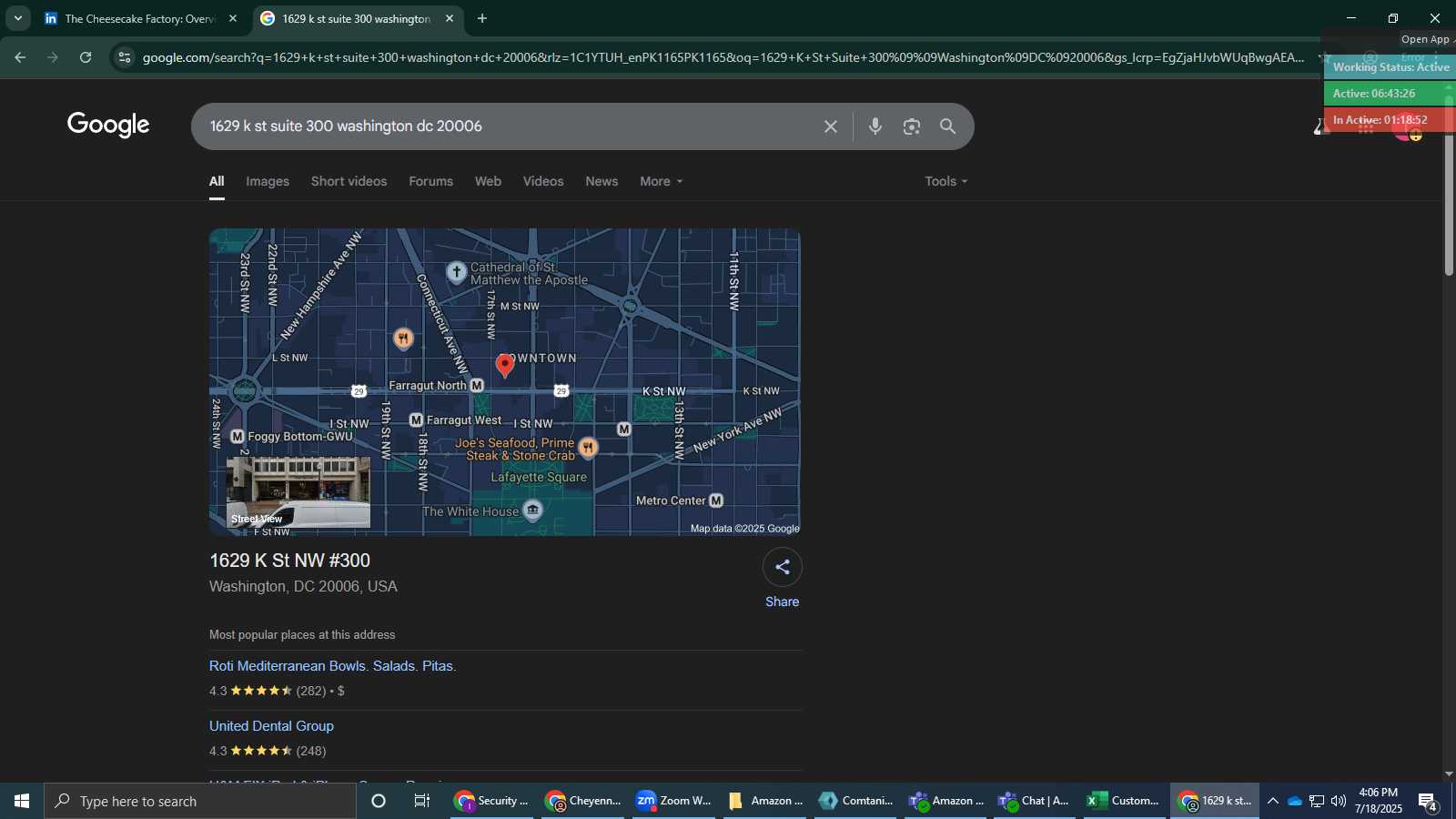
Task: Close the 1629 k st search tab
Action: [x=450, y=18]
